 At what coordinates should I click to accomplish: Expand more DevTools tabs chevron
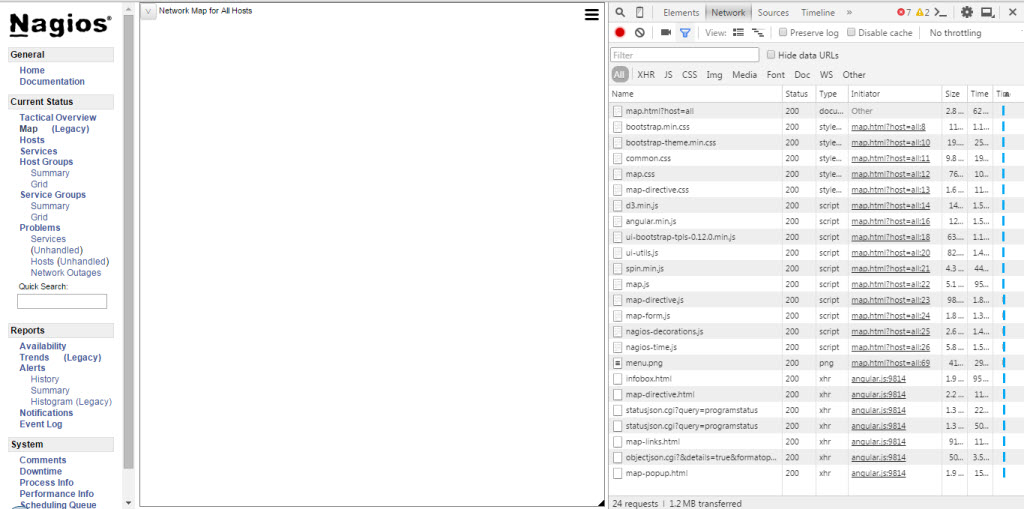(849, 13)
